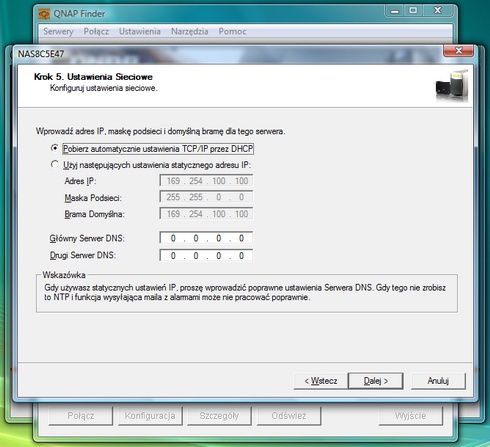Click the Odśwież button in QNAP Finder
The width and height of the screenshot is (490, 447).
tap(289, 416)
